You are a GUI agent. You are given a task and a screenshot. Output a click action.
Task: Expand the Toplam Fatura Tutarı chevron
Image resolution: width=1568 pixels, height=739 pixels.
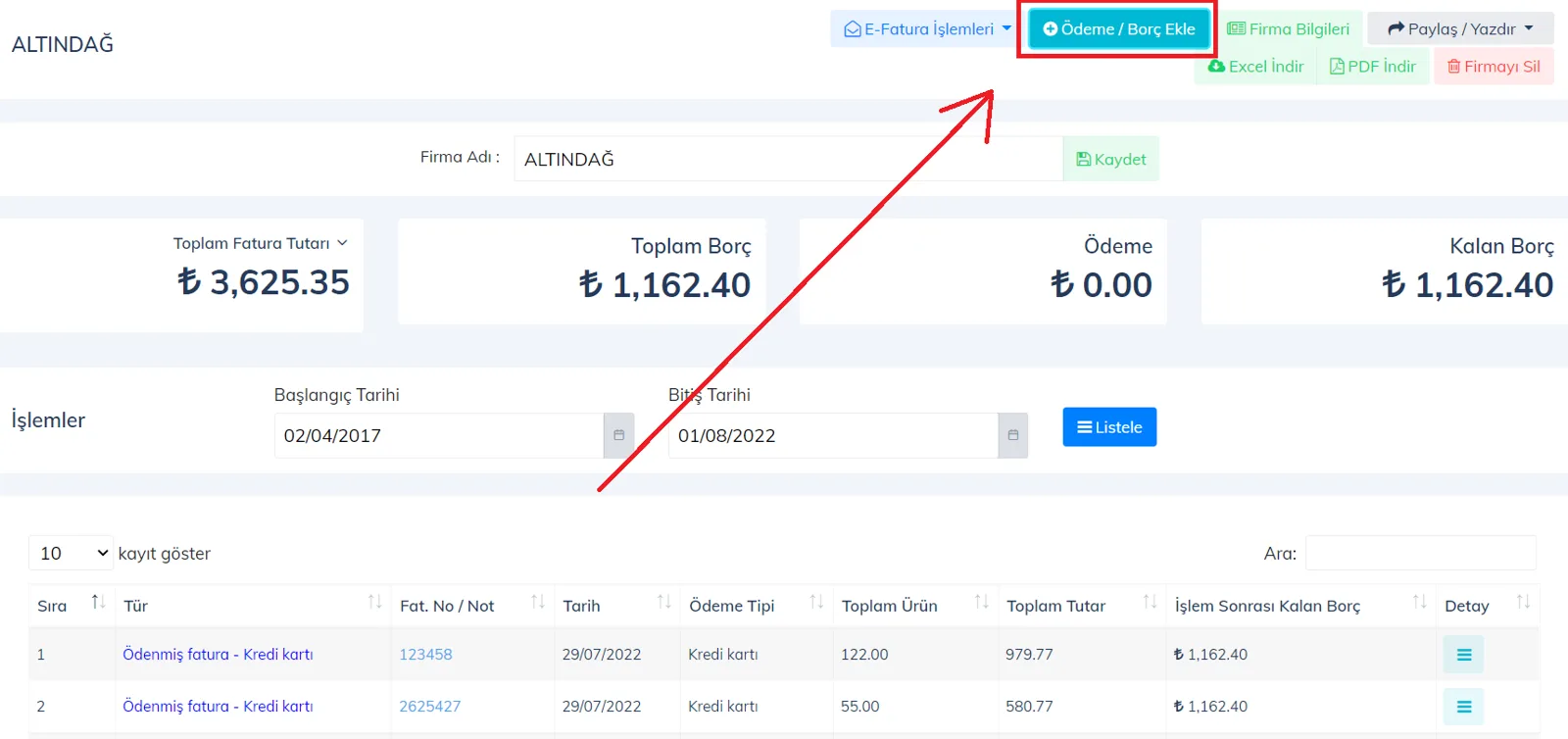tap(342, 243)
